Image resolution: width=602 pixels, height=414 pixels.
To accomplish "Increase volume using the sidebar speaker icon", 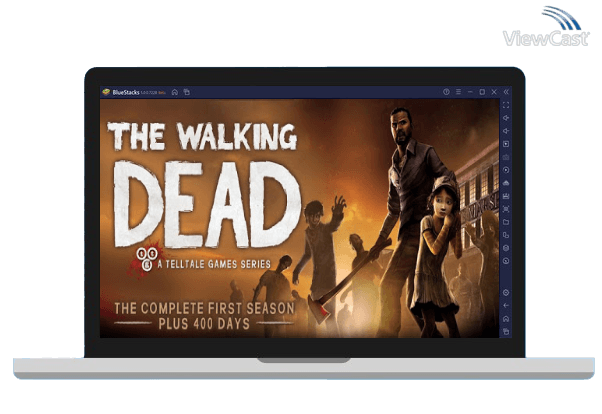I will click(x=506, y=118).
